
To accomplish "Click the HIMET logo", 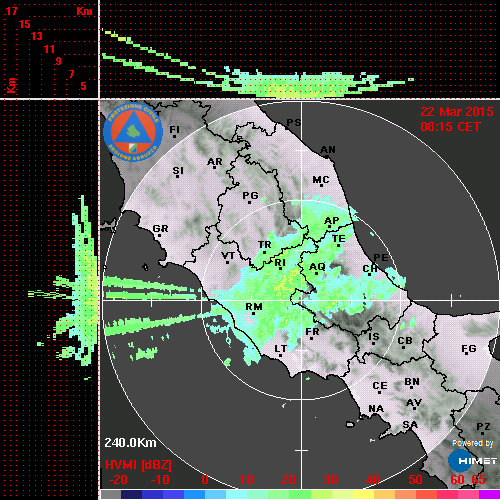I will pyautogui.click(x=473, y=461).
